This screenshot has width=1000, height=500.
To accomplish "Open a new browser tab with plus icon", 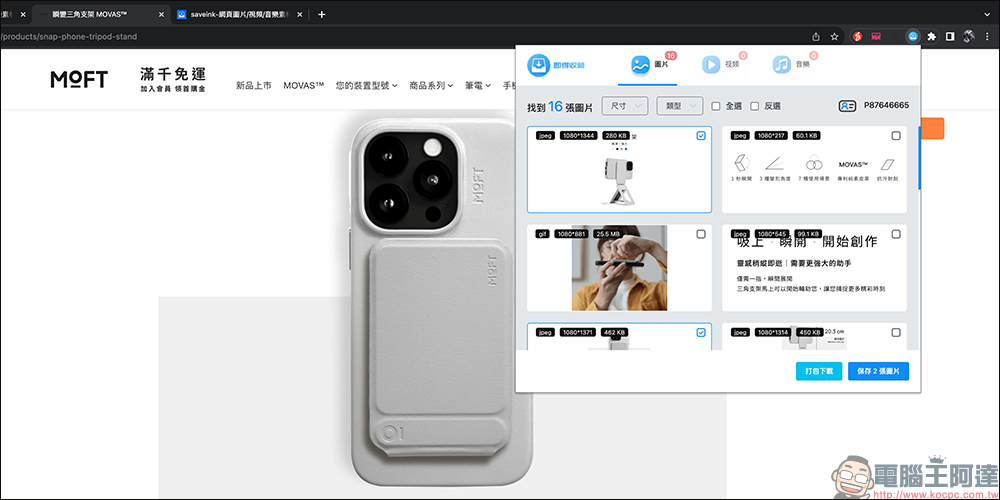I will click(x=321, y=15).
